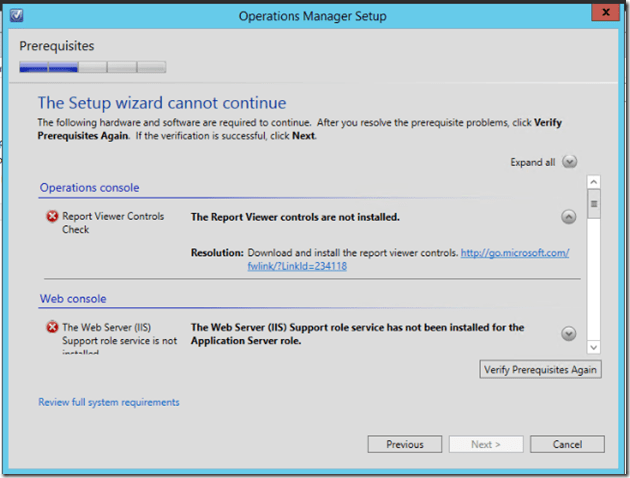630x478 pixels.
Task: Click the red error icon for Report Viewer Controls Check
Action: coord(52,216)
